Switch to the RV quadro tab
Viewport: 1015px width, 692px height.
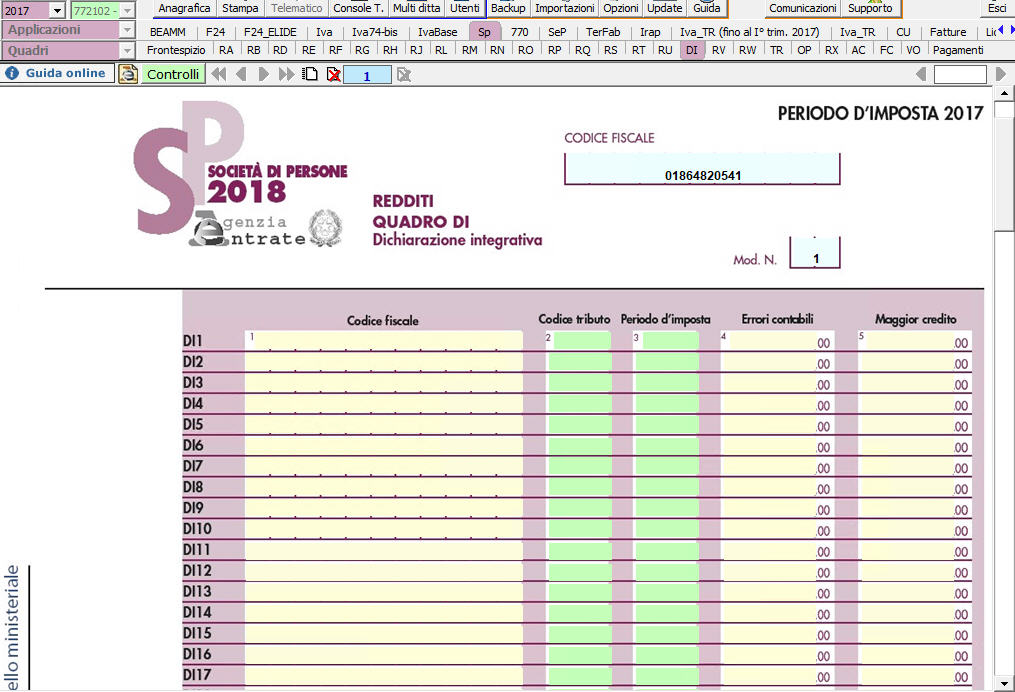(x=719, y=50)
